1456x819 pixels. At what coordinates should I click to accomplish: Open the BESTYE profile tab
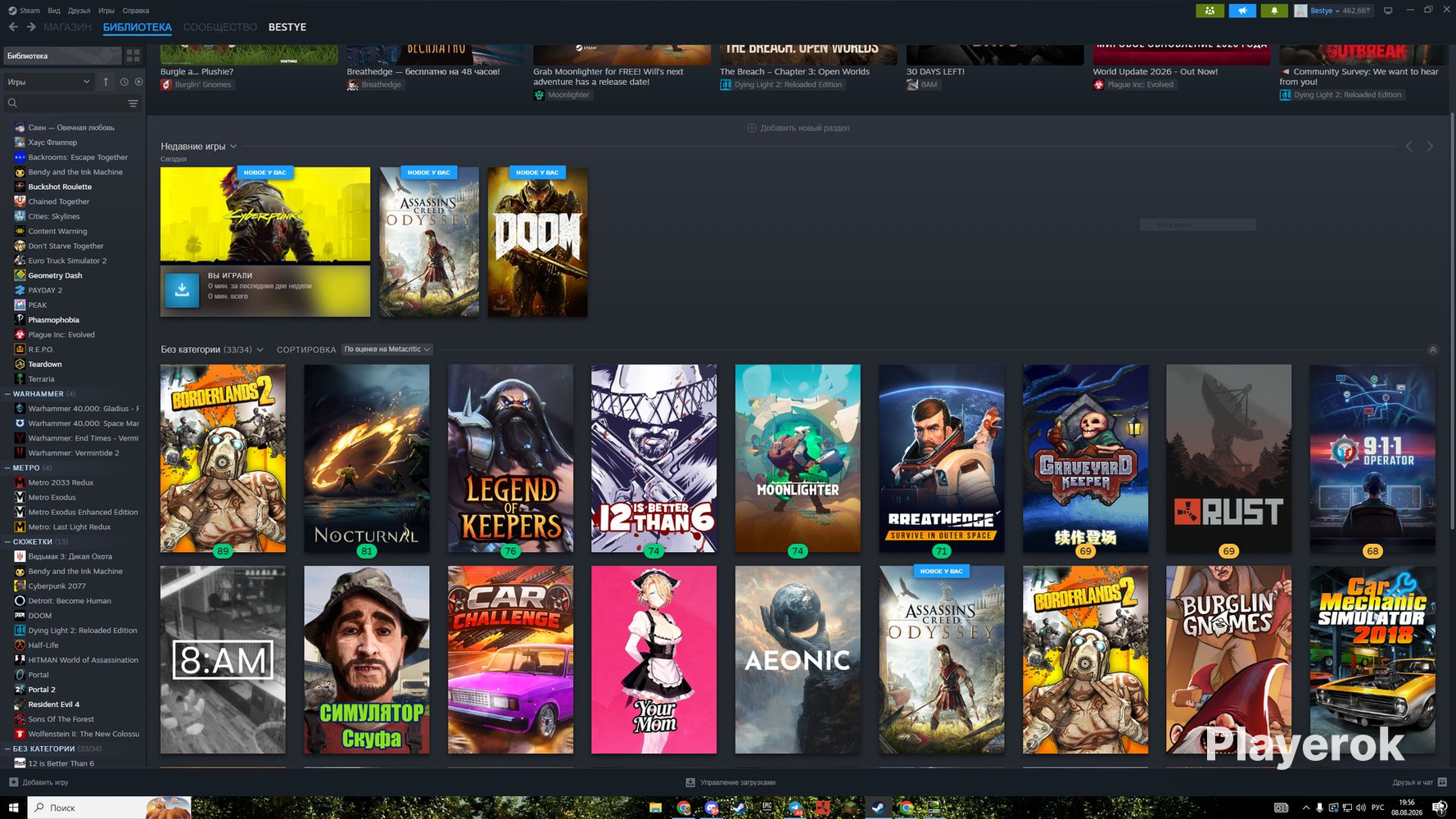tap(287, 27)
